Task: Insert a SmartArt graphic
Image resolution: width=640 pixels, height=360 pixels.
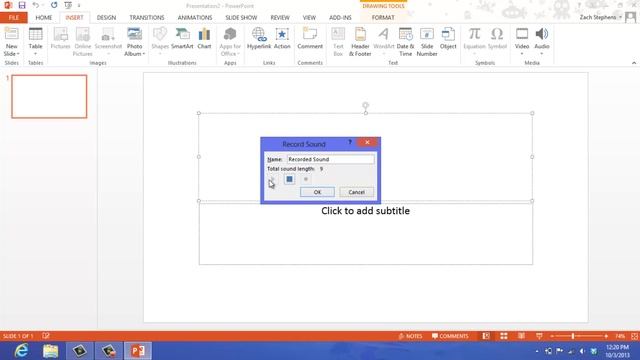Action: coord(182,38)
